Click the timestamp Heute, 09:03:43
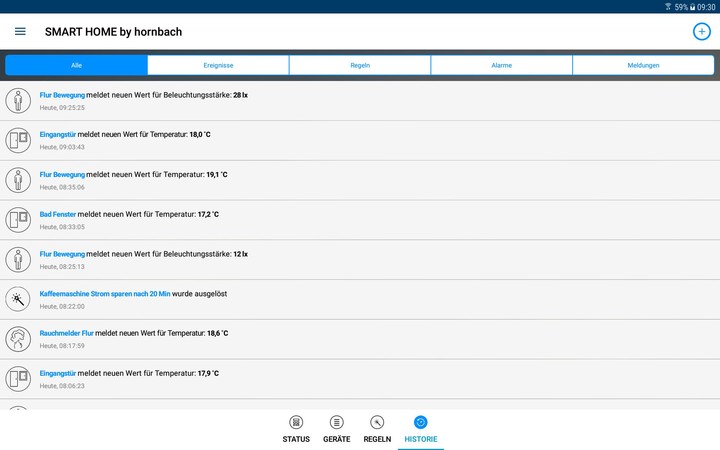Screen dimensions: 720x450 (62, 147)
